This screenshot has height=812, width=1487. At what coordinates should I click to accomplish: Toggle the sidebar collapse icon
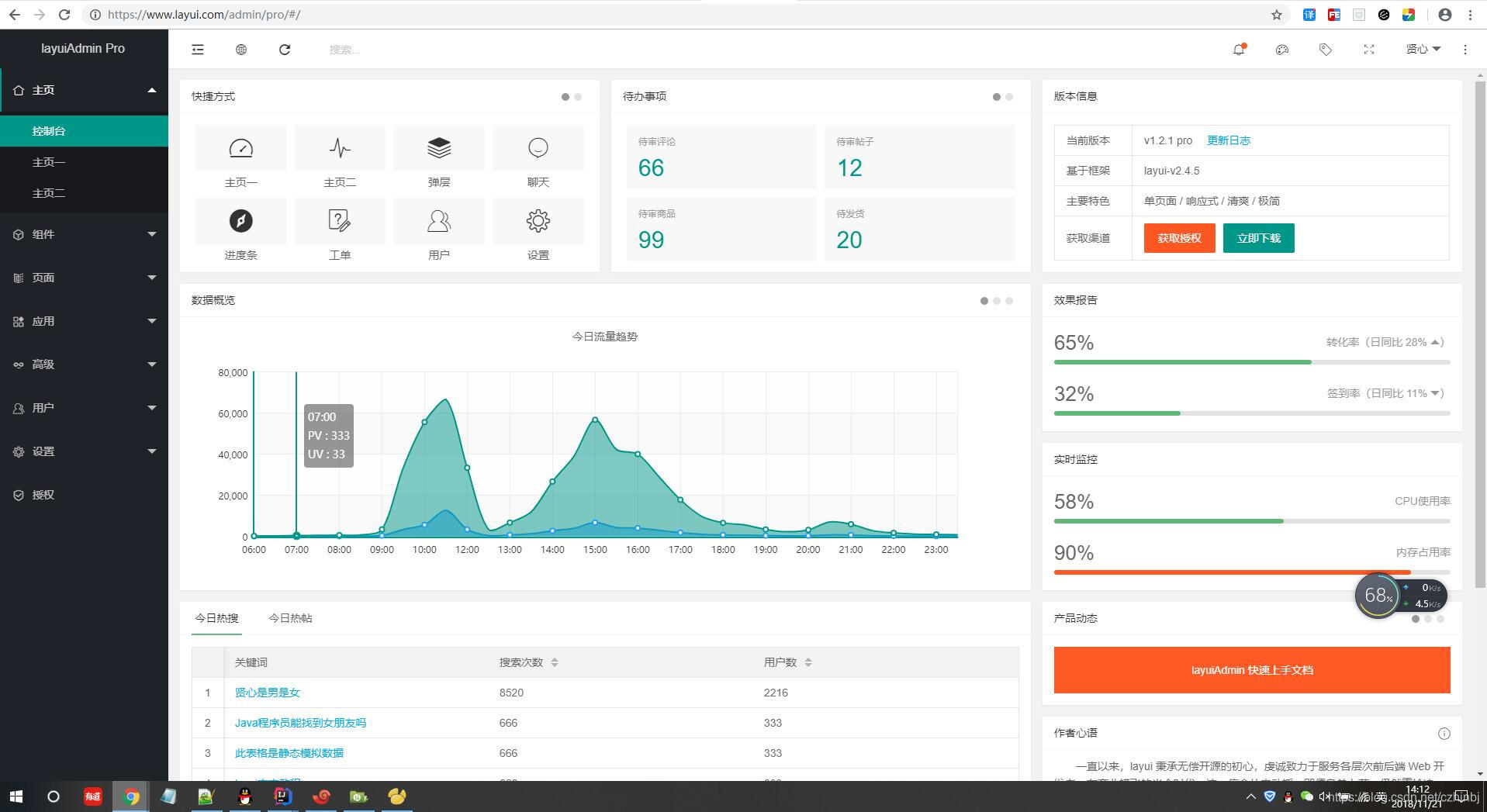(198, 50)
